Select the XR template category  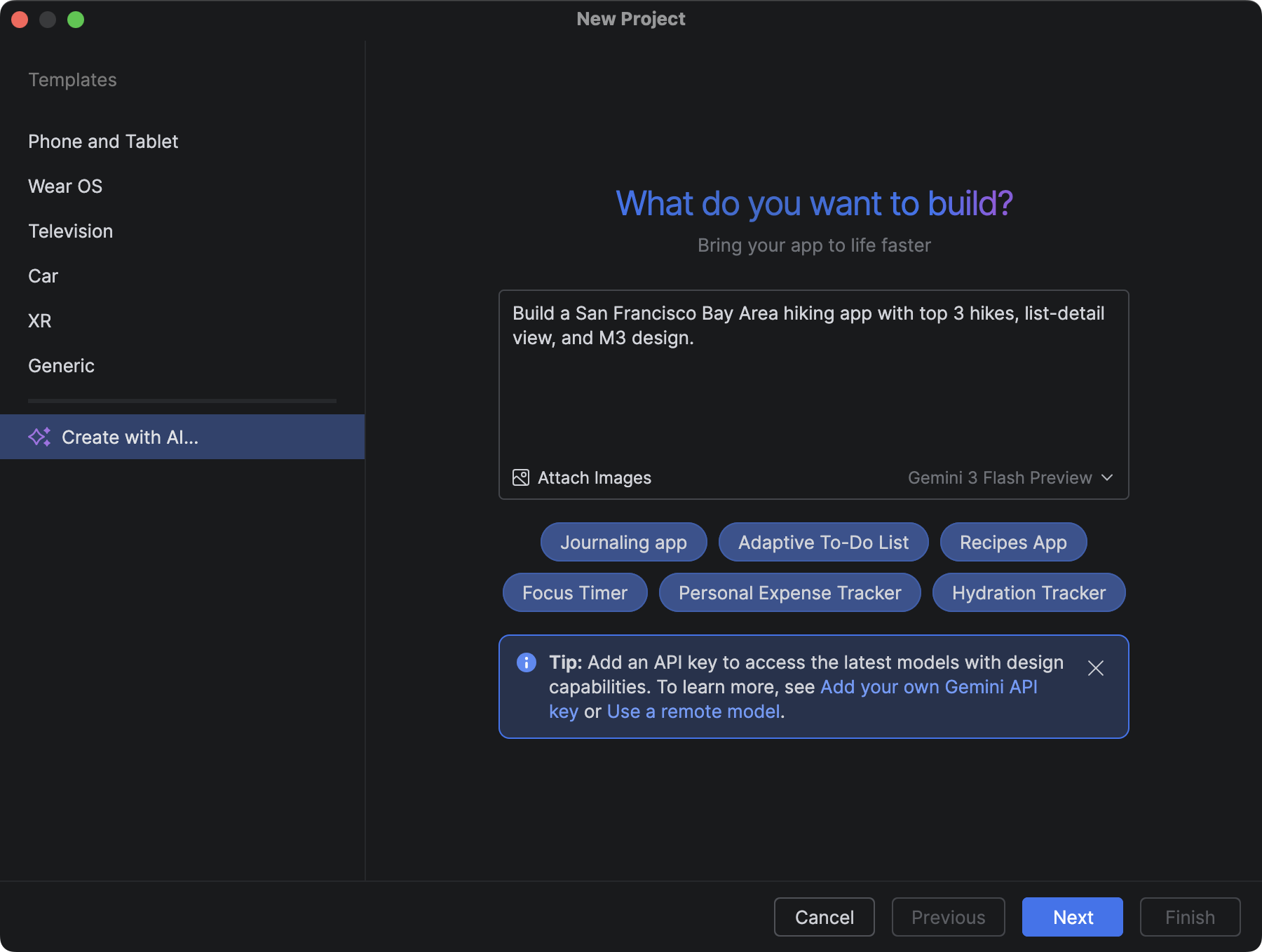tap(40, 320)
